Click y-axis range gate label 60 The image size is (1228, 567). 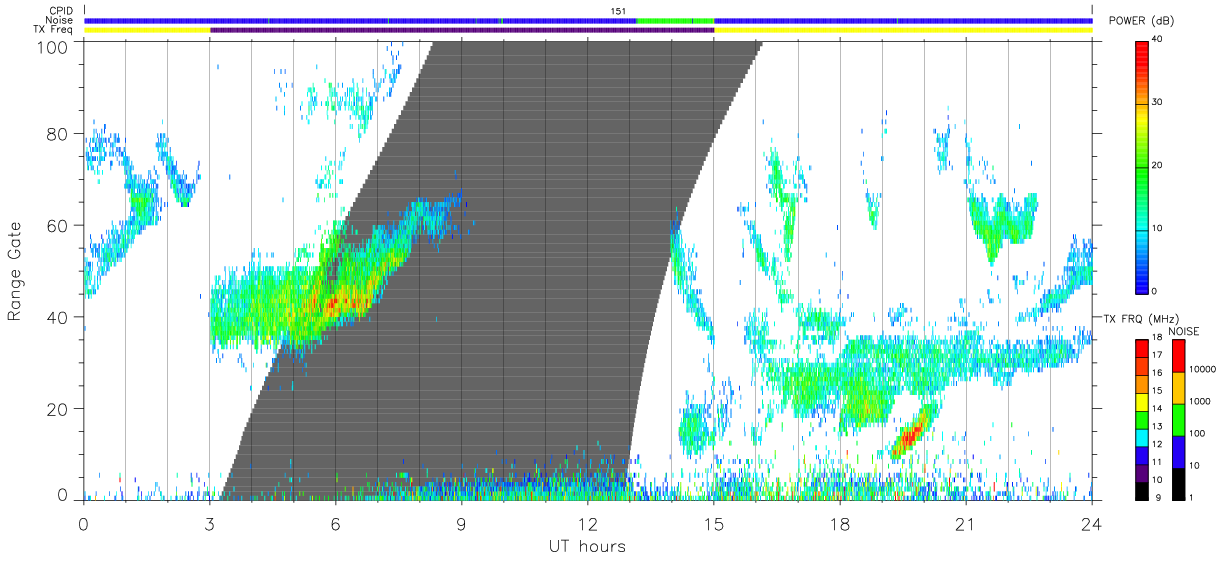pyautogui.click(x=59, y=226)
